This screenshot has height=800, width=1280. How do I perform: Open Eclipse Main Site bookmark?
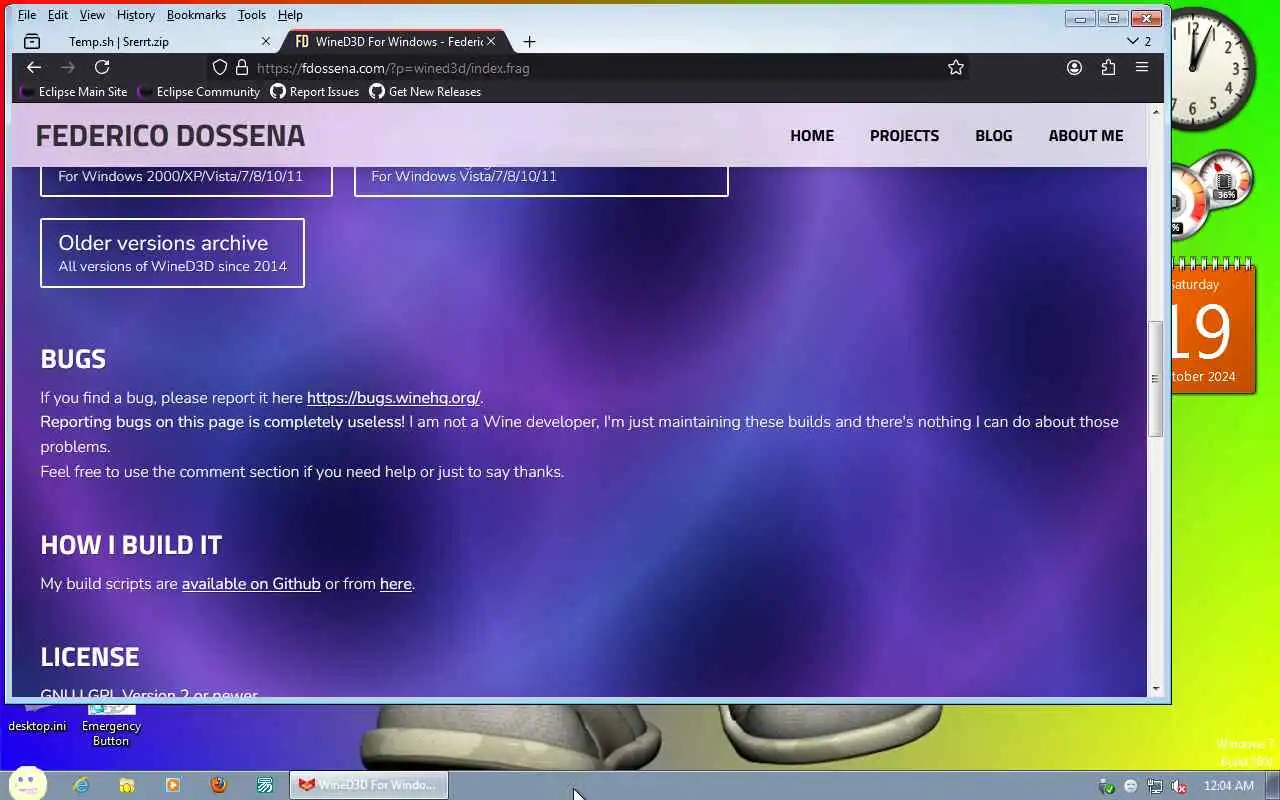point(73,91)
